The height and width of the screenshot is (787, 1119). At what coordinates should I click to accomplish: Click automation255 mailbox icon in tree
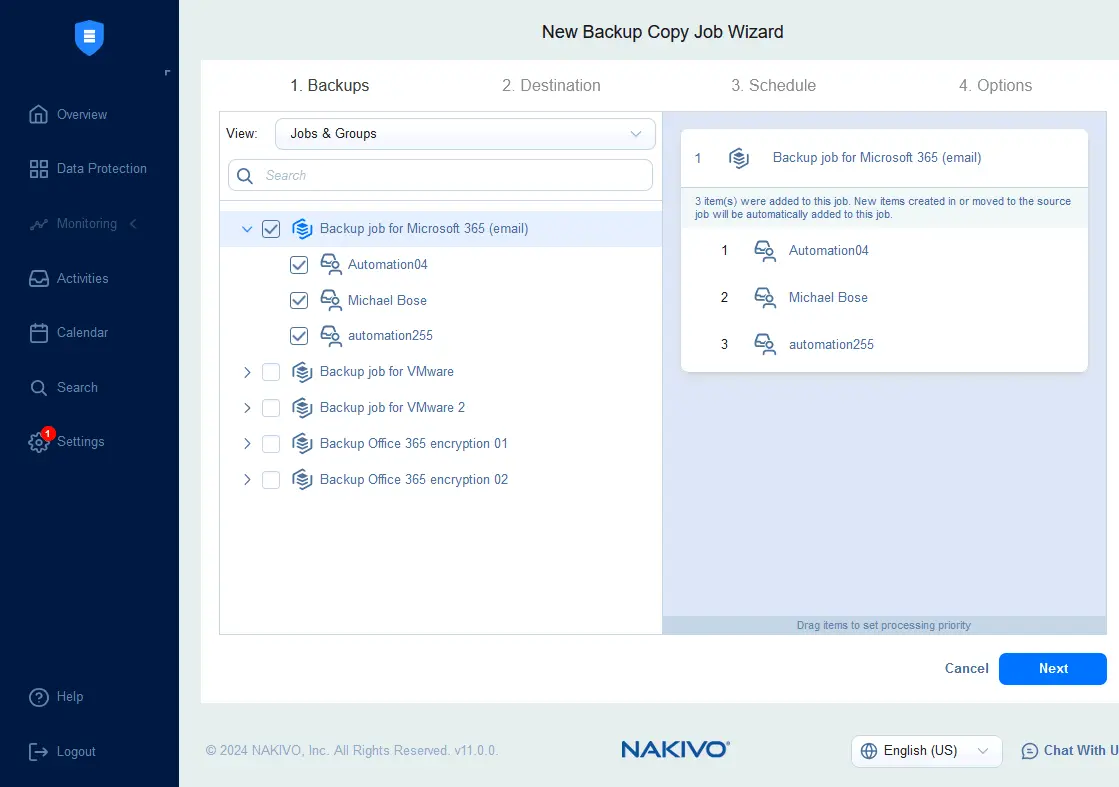(330, 335)
